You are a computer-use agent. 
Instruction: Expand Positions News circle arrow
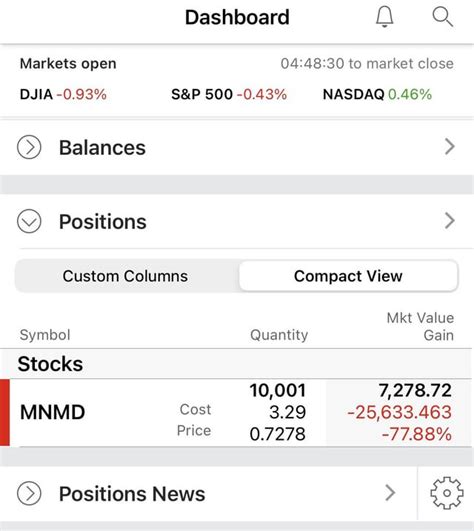click(29, 493)
